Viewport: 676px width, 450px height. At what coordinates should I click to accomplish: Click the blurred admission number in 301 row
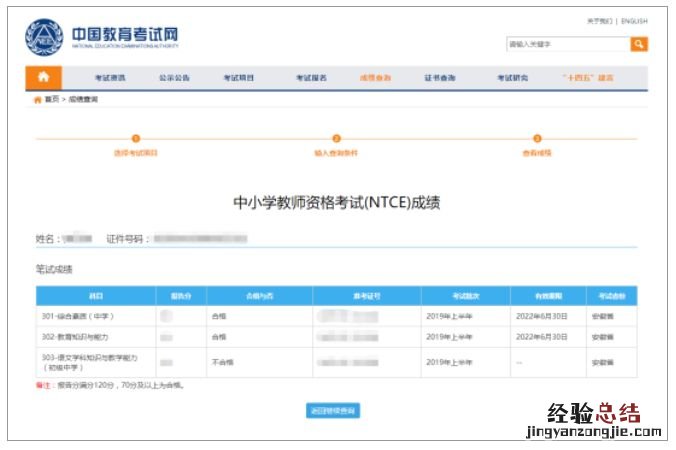348,316
